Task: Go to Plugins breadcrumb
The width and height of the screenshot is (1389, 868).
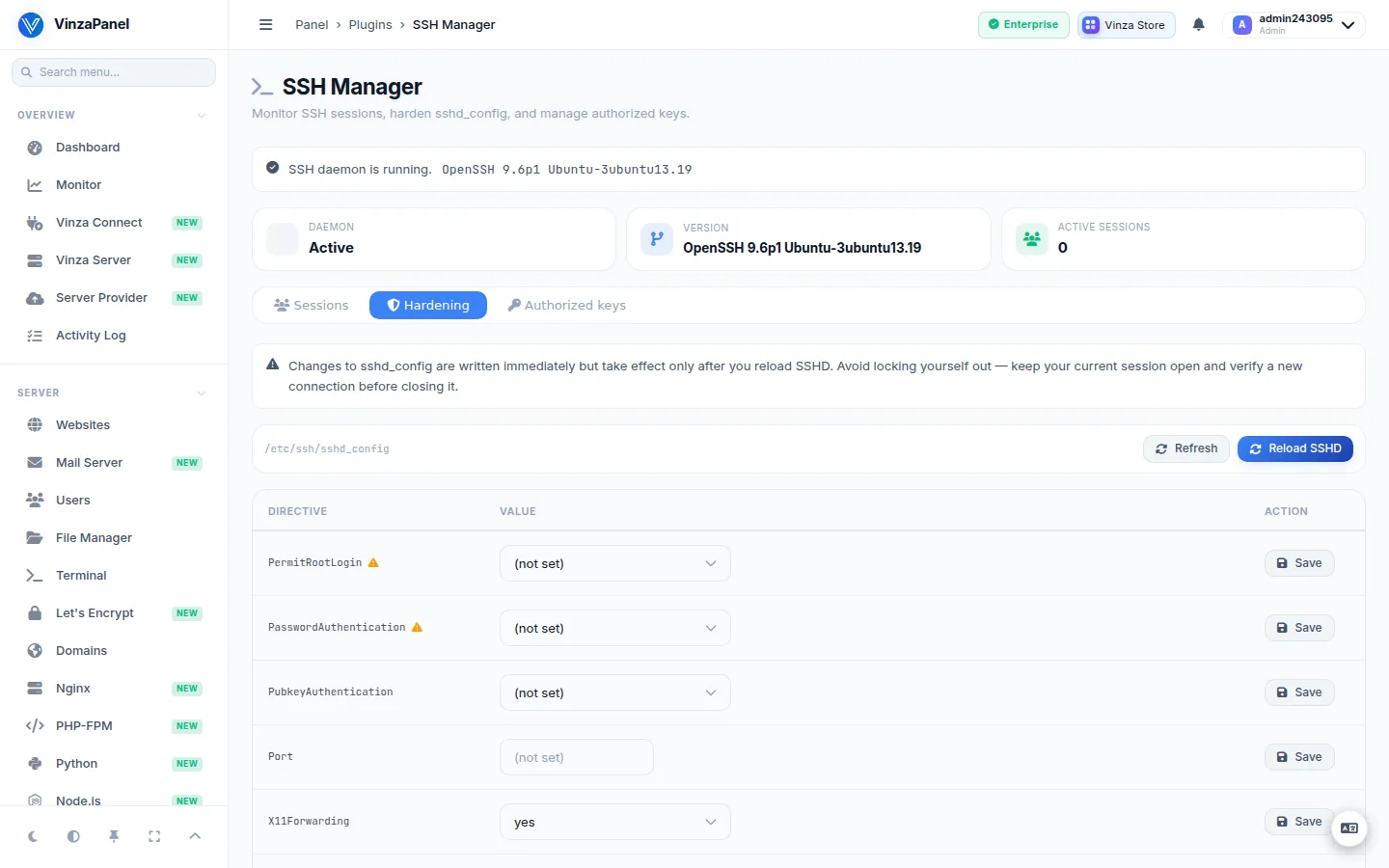Action: [370, 25]
